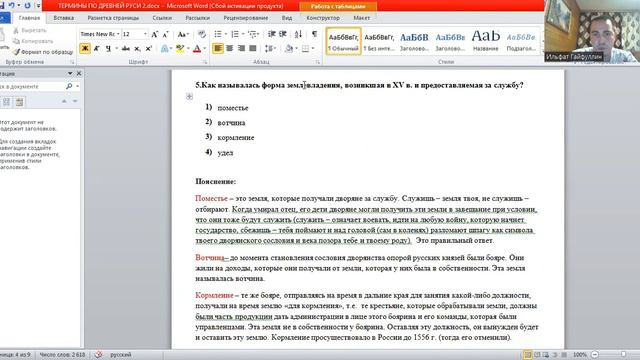
Task: Open the shading color dropdown arrow
Action: (297, 49)
